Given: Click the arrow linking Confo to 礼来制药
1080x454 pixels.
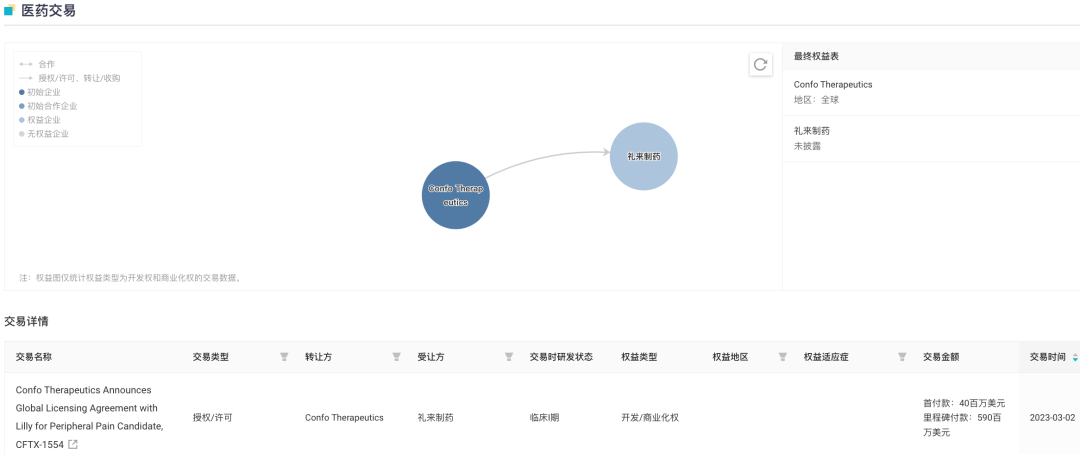Looking at the screenshot, I should (x=548, y=157).
